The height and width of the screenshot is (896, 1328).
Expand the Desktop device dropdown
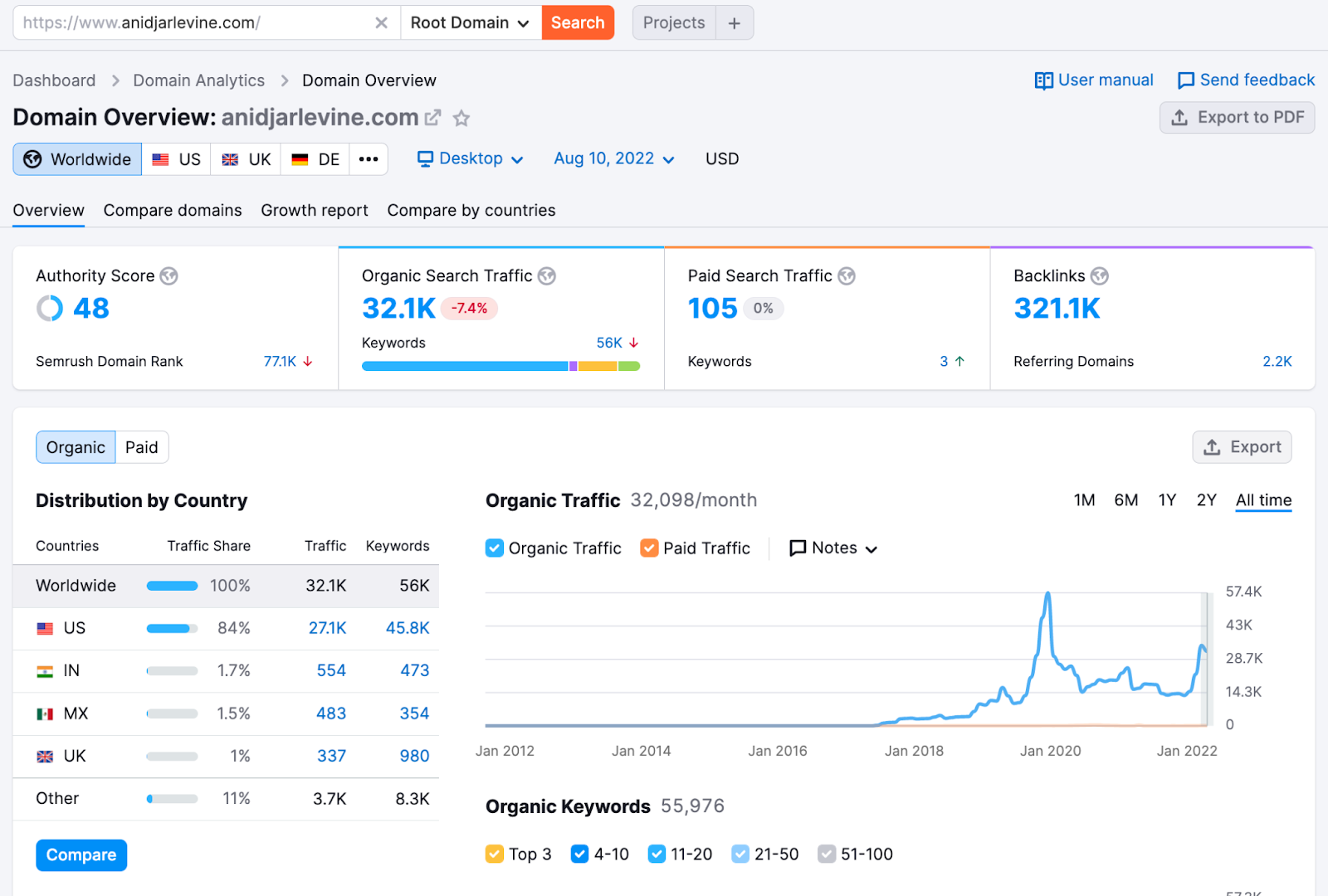click(x=470, y=159)
